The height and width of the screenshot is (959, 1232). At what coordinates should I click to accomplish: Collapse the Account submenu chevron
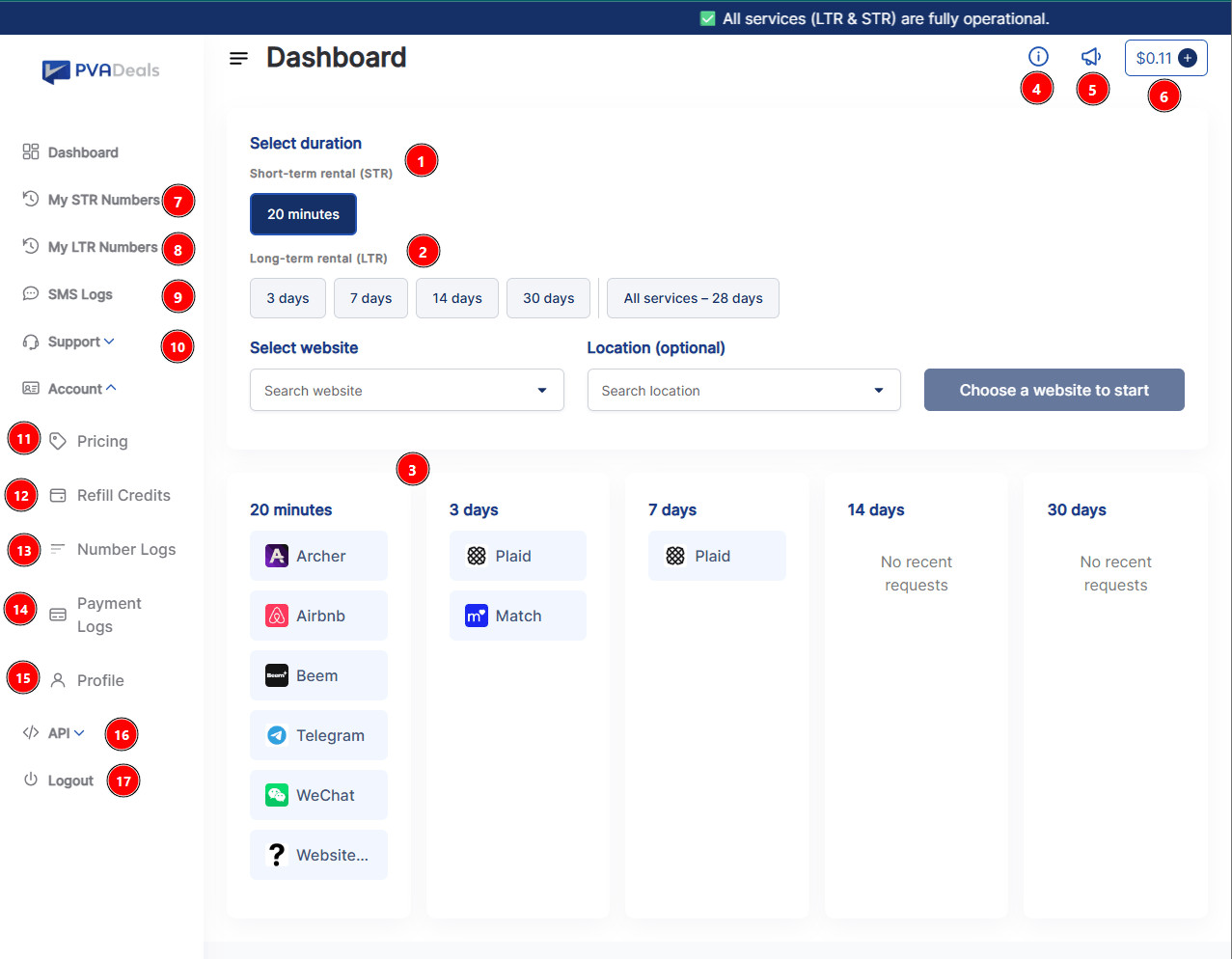tap(111, 388)
